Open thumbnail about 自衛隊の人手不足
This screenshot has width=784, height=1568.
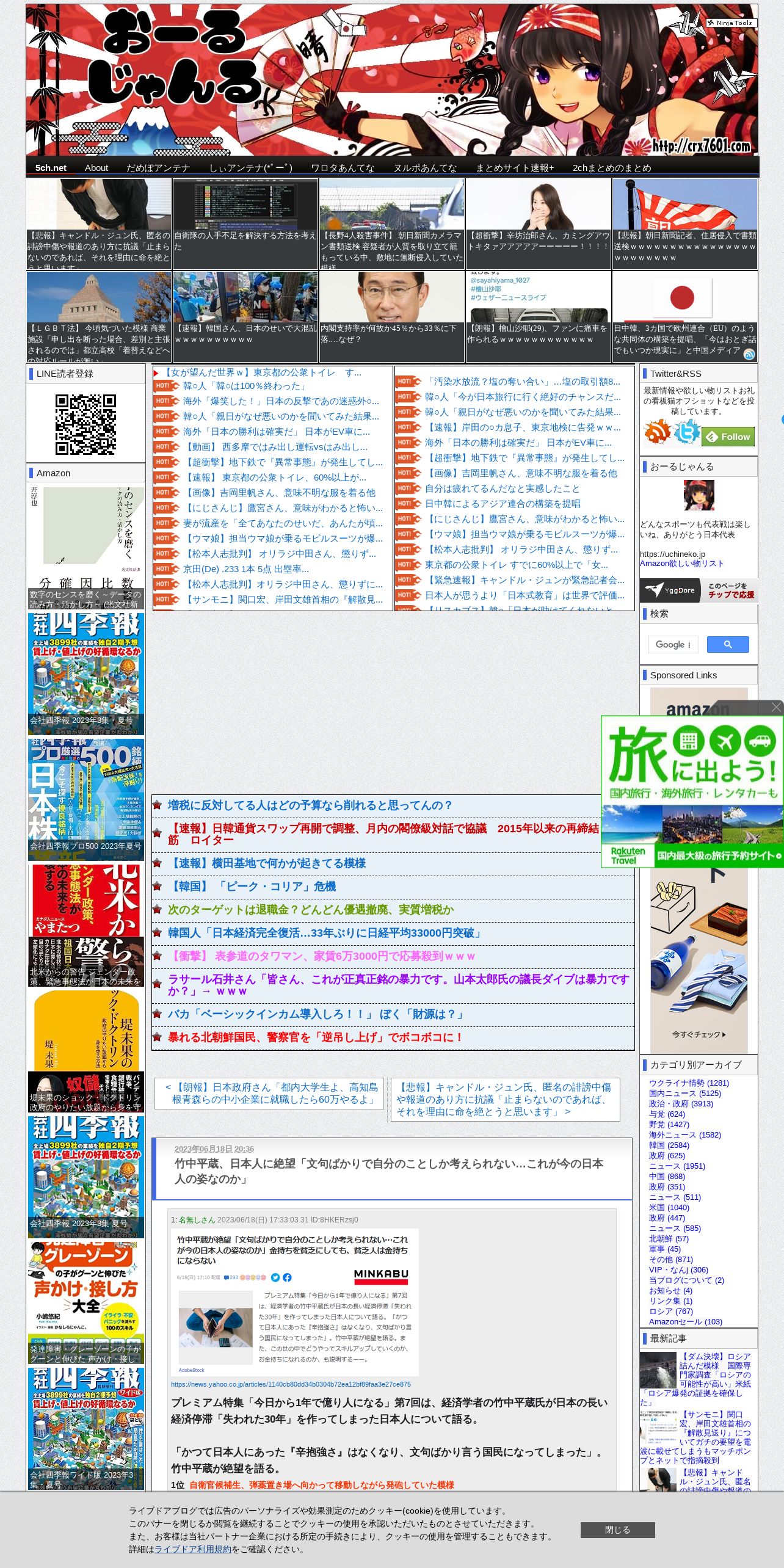[245, 224]
